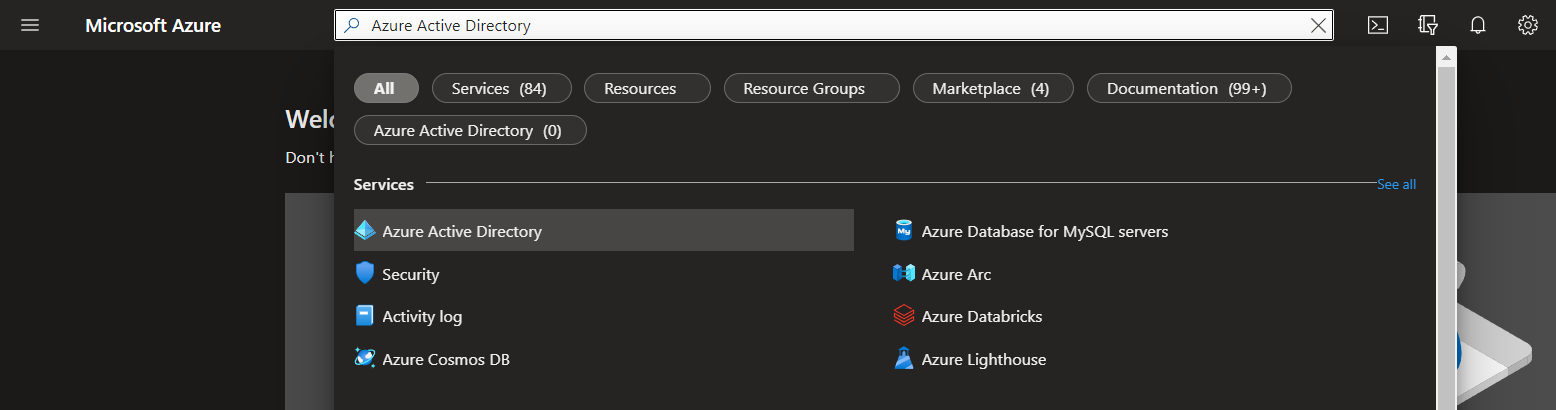Filter results by Documentation (99+)
Screen dimensions: 1556x410
[x=1189, y=88]
